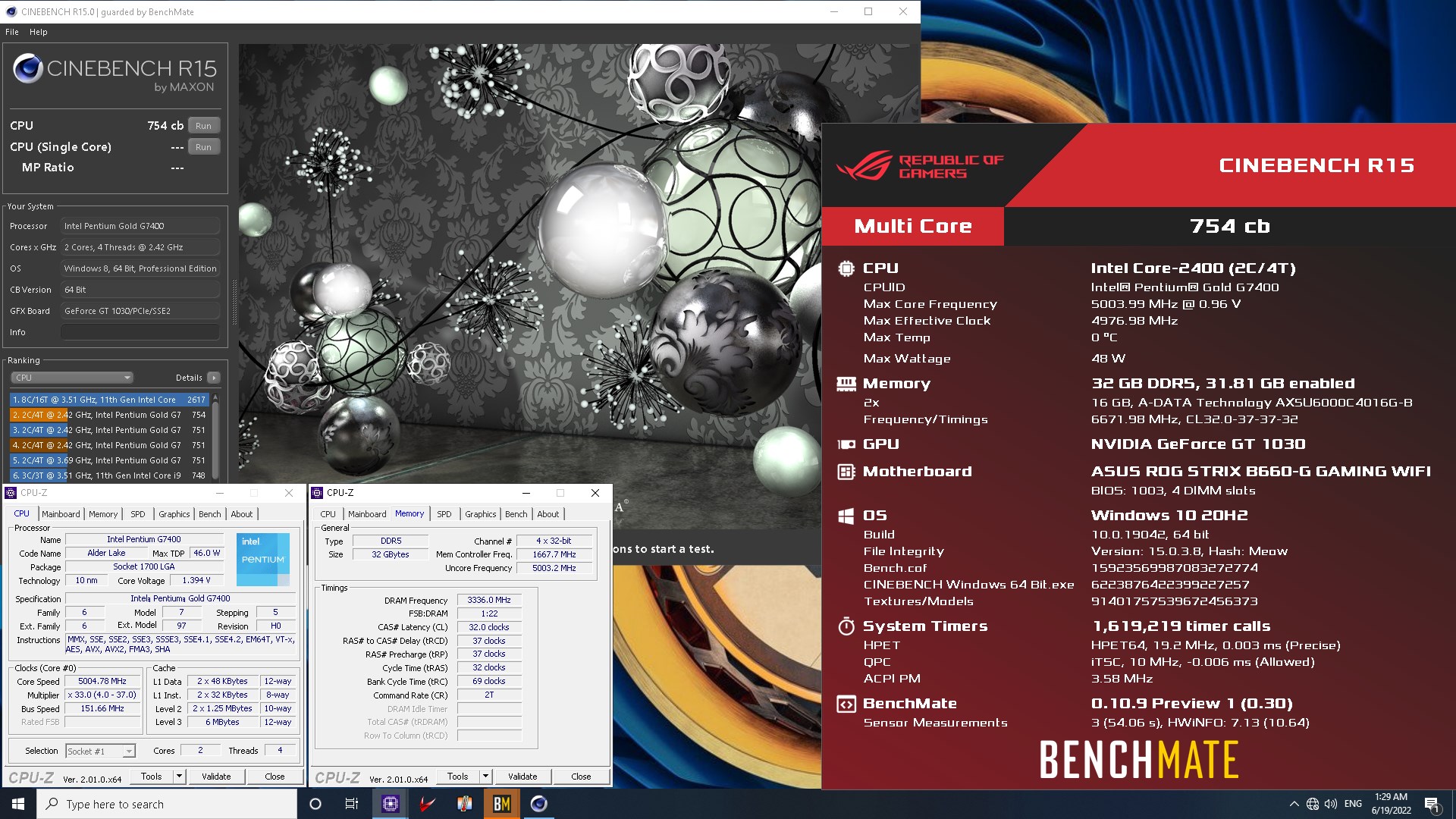This screenshot has width=1456, height=819.
Task: Click Validate in the right CPU-Z window
Action: coord(522,777)
